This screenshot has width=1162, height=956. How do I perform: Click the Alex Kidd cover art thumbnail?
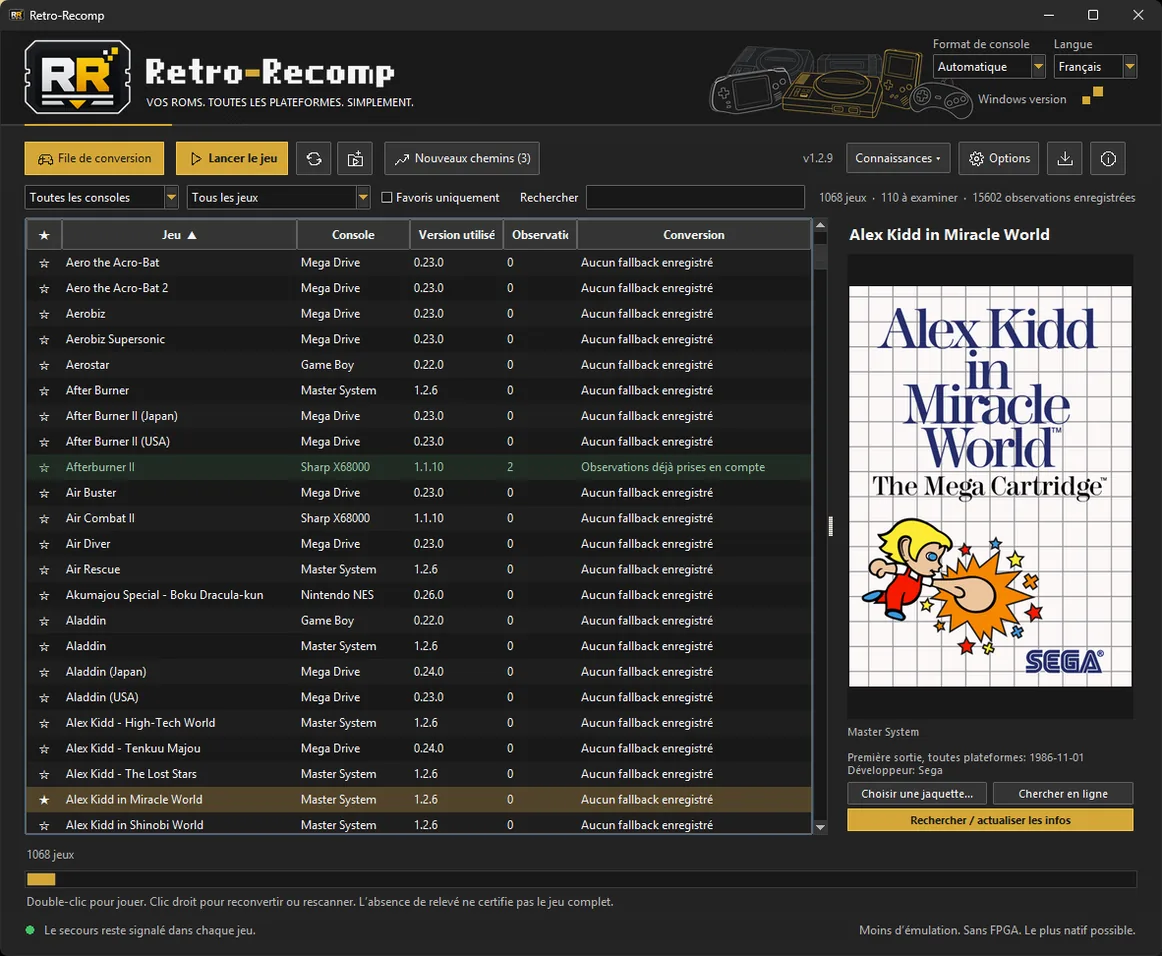(990, 487)
